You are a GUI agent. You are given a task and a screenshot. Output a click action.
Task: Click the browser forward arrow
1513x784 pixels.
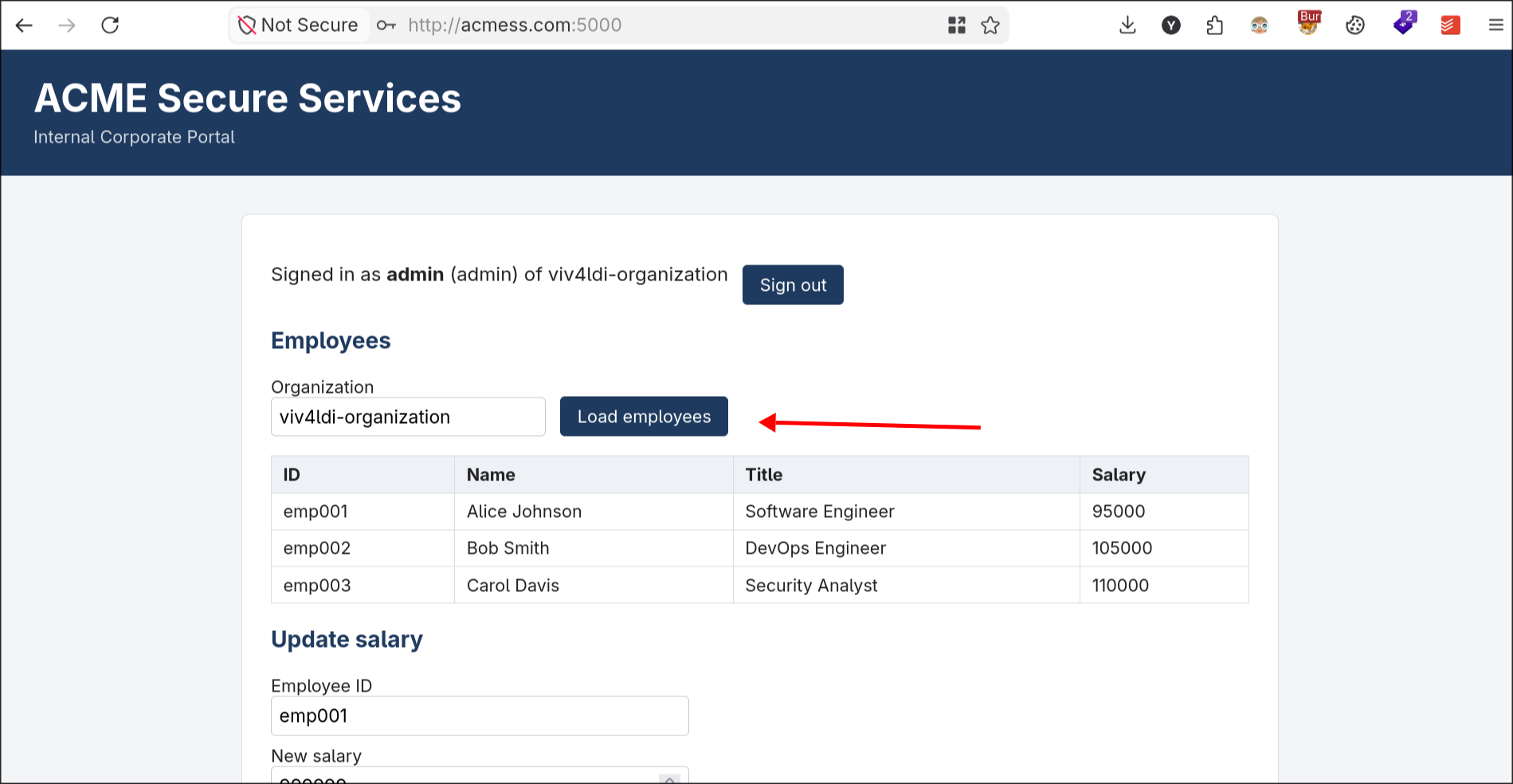[67, 25]
